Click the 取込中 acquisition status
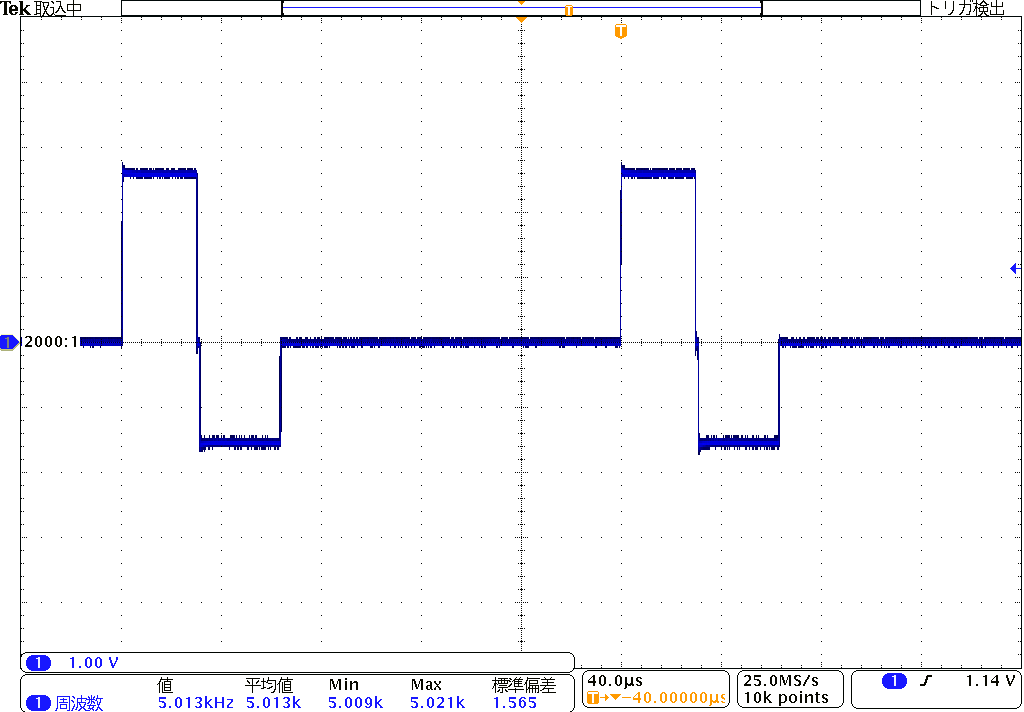 [x=59, y=9]
